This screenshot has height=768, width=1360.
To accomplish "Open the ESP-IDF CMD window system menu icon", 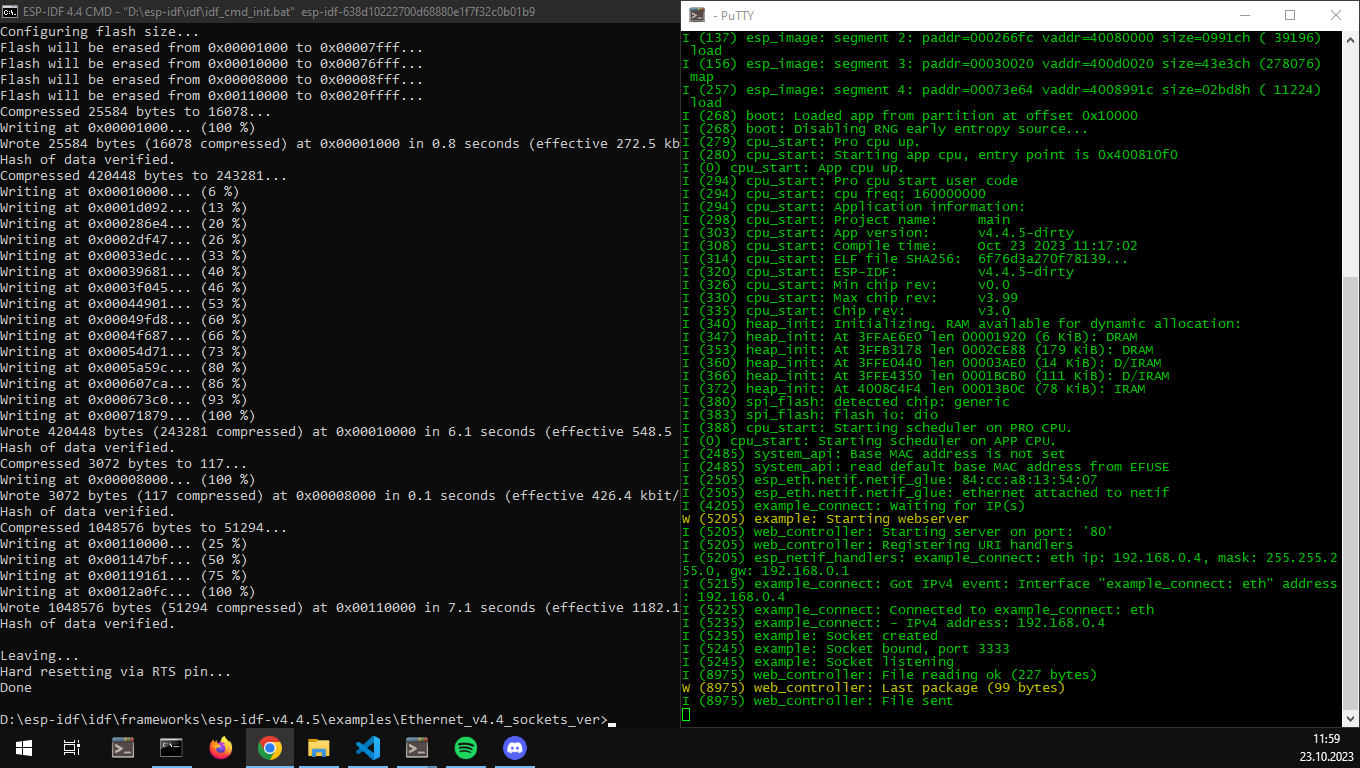I will pyautogui.click(x=9, y=11).
